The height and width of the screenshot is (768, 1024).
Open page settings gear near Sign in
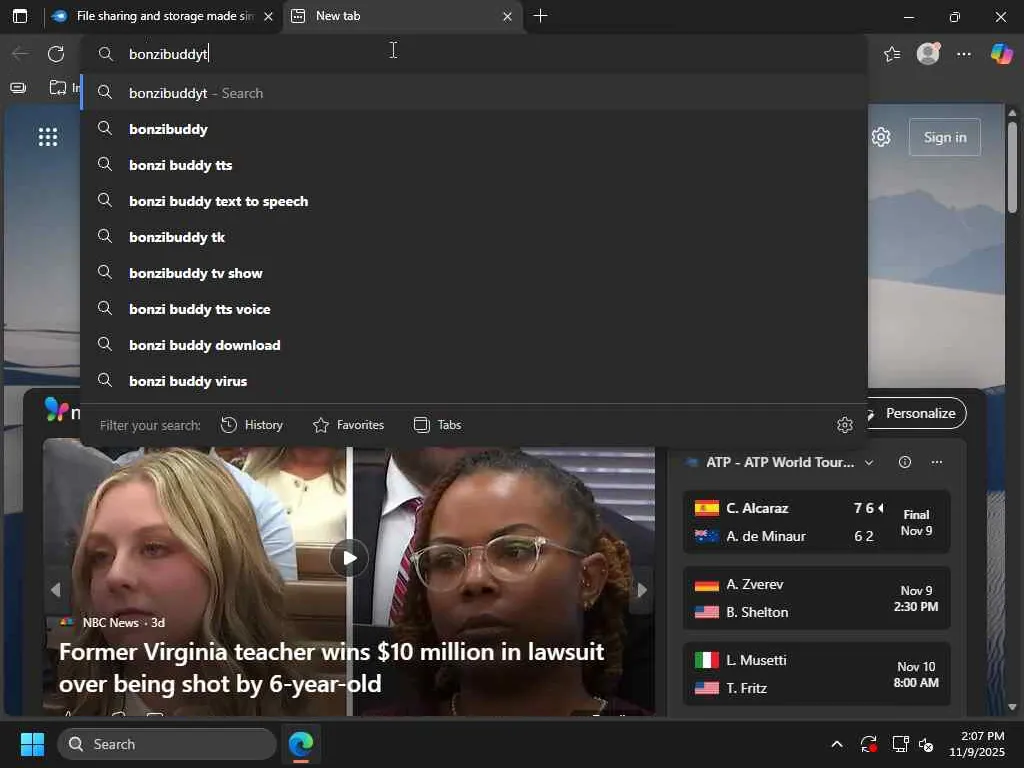coord(881,137)
